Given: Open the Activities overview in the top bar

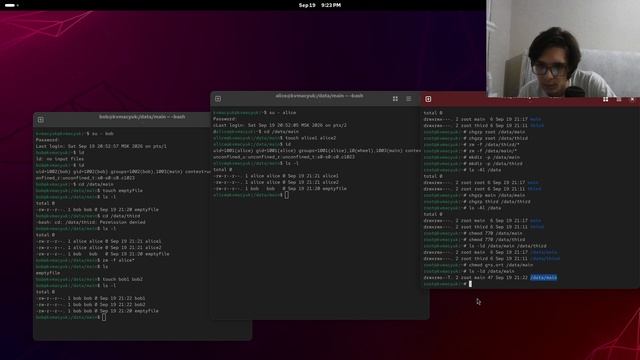Looking at the screenshot, I should point(11,5).
